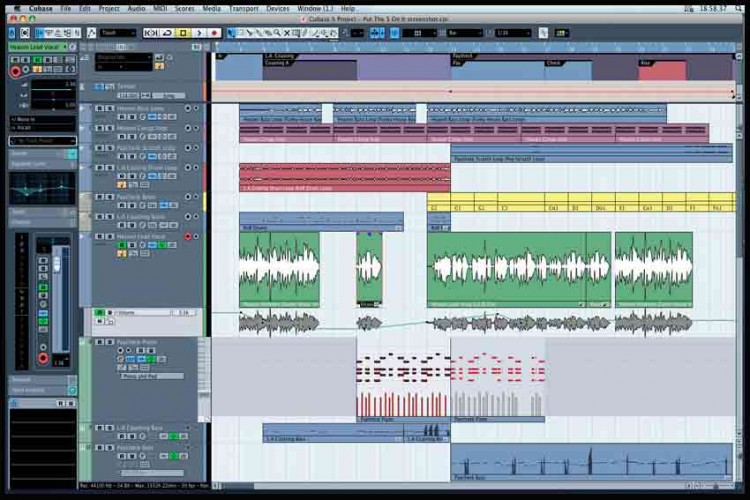Open the Vocals output routing dropdown
750x500 pixels.
coord(43,128)
